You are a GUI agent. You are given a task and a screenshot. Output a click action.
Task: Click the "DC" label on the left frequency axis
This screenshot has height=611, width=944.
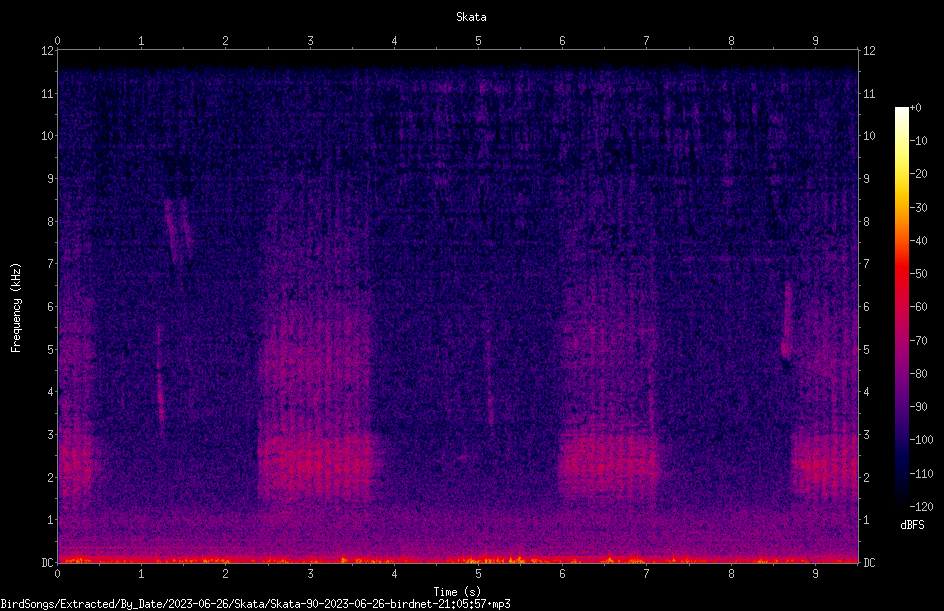(47, 563)
